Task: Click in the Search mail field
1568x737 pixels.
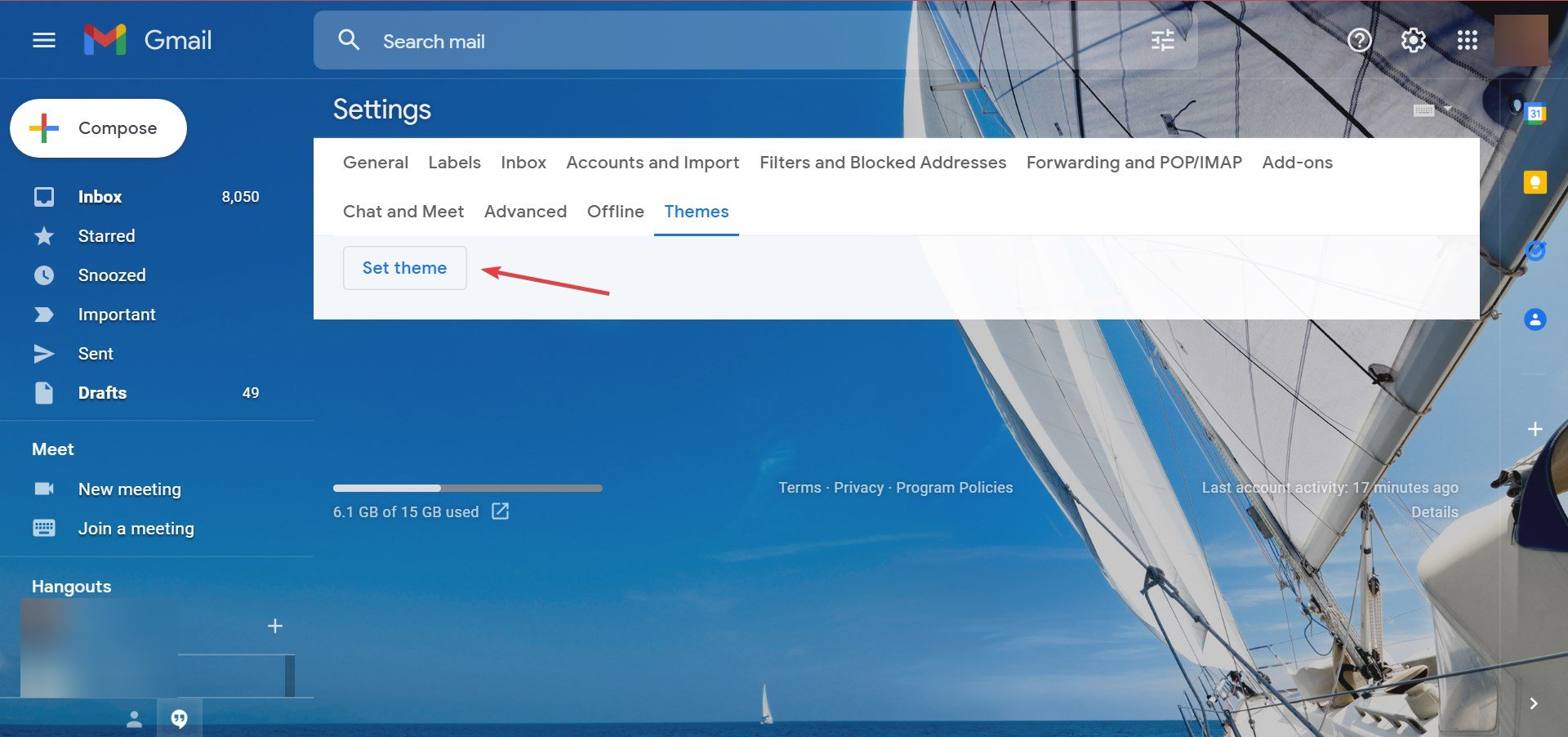Action: 755,40
